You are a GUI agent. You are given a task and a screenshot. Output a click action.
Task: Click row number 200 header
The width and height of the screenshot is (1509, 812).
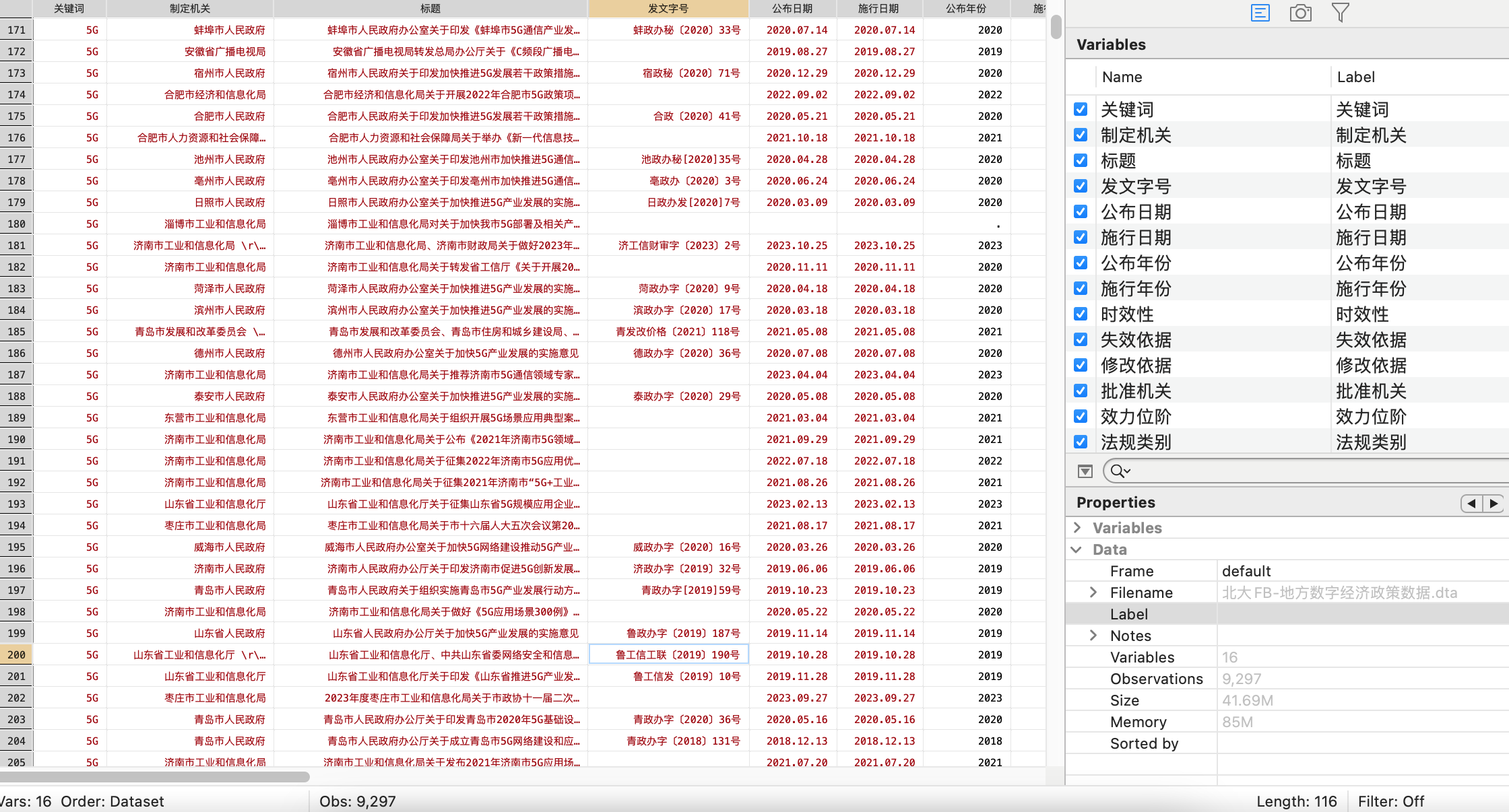coord(16,654)
